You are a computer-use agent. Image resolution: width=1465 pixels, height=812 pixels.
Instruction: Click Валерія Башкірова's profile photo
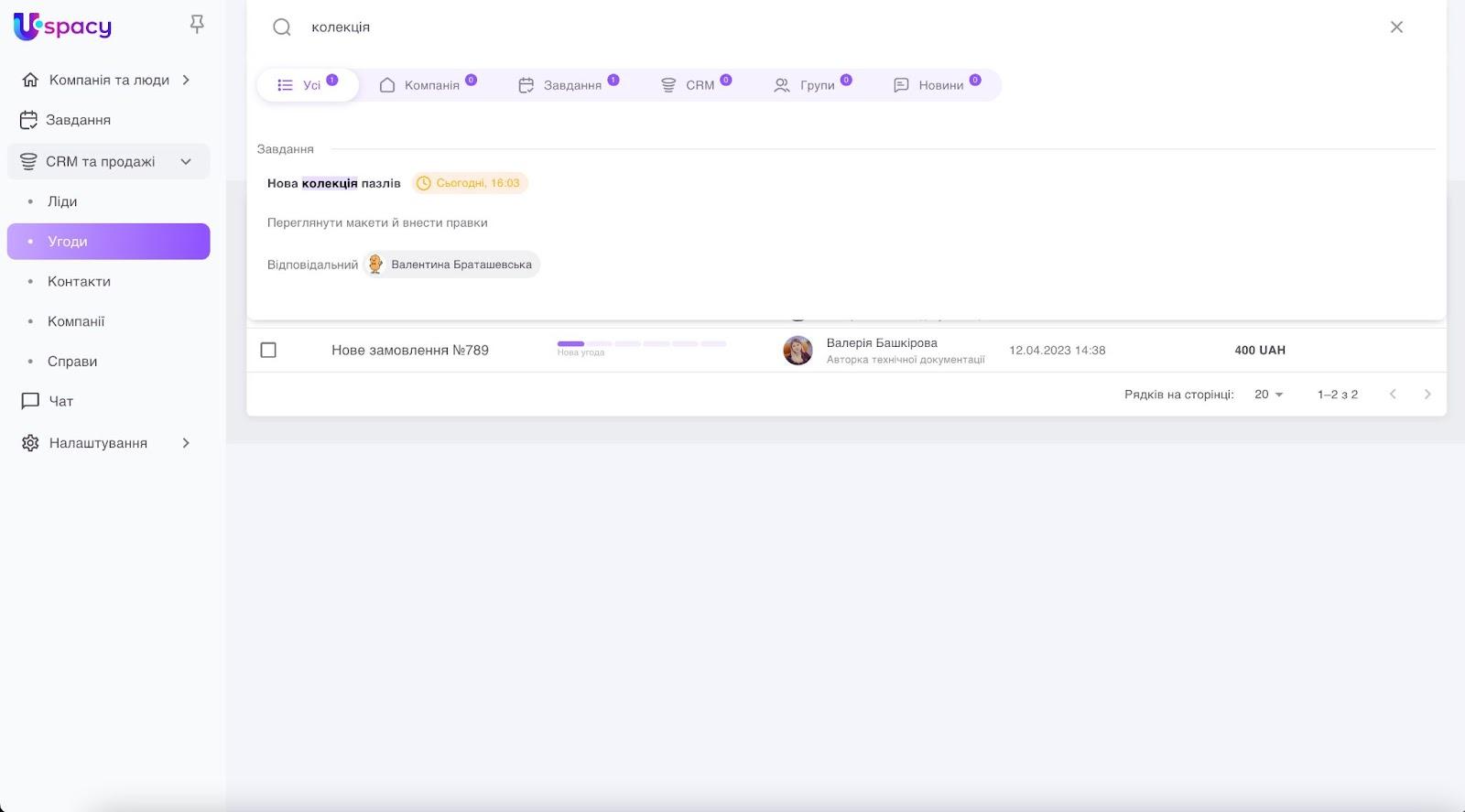tap(798, 350)
